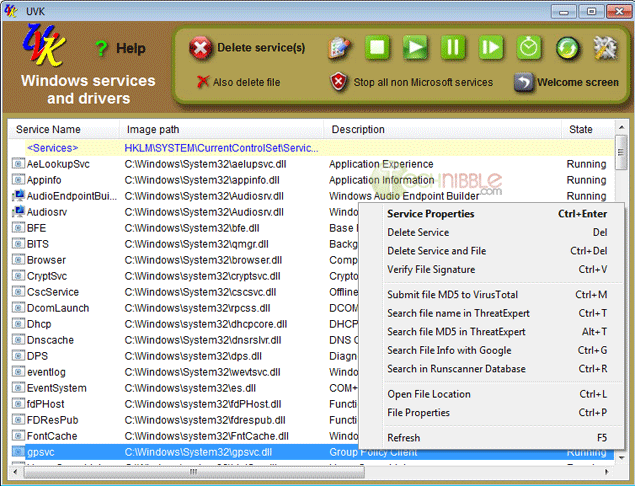Image resolution: width=635 pixels, height=486 pixels.
Task: Click the BITS service row icon
Action: click(x=18, y=244)
